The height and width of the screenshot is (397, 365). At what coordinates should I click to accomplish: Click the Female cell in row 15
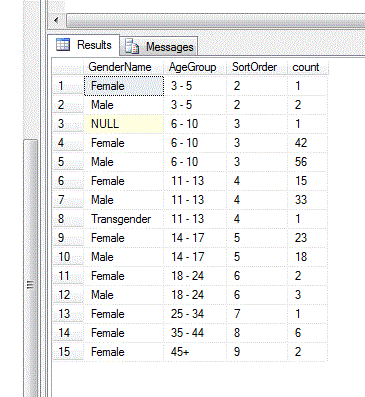(124, 352)
